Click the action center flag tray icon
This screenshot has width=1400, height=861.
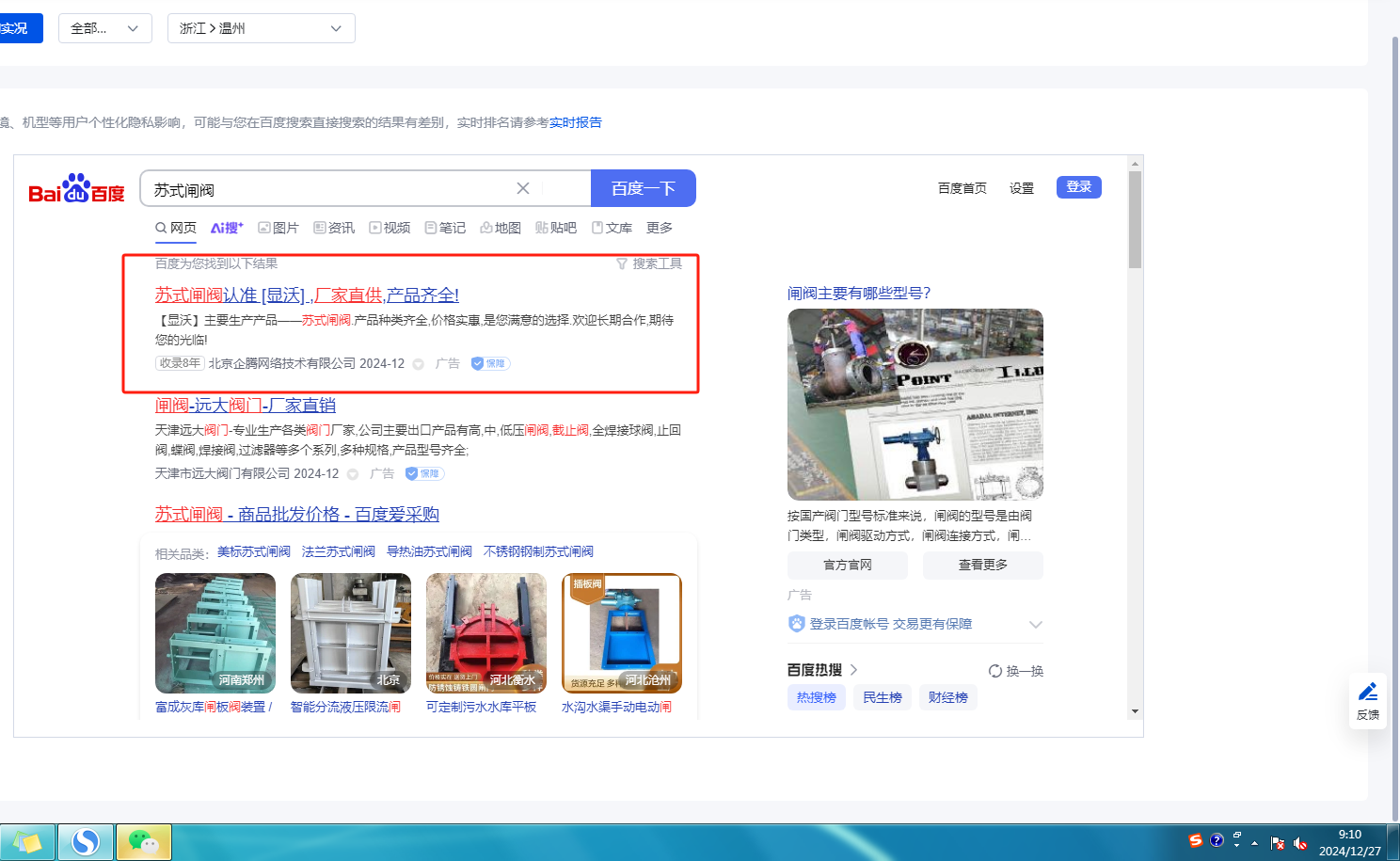1277,843
